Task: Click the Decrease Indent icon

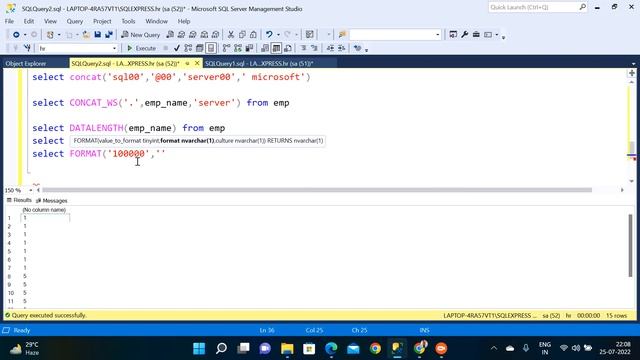Action: [x=330, y=48]
